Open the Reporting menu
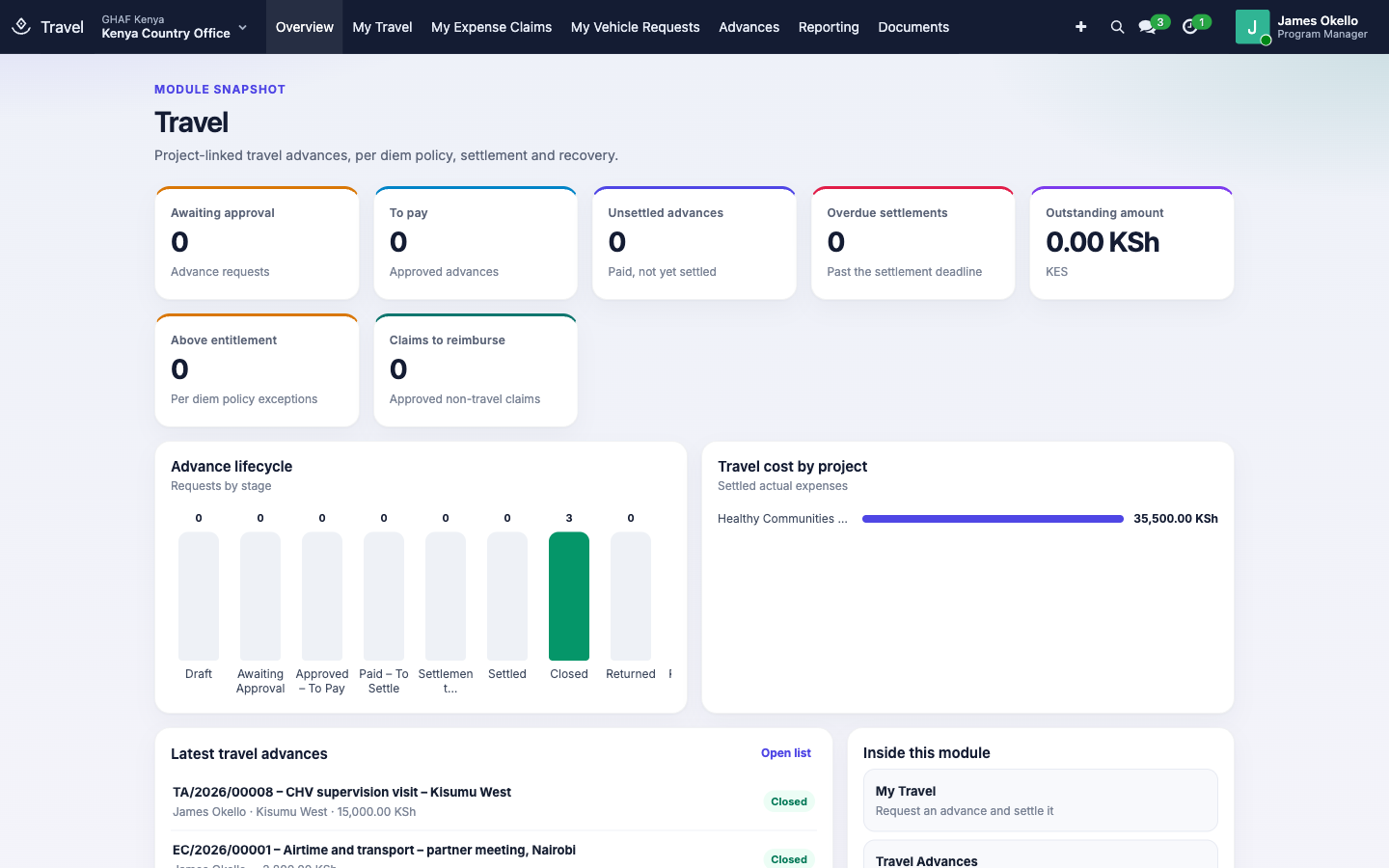Image resolution: width=1389 pixels, height=868 pixels. [x=829, y=27]
